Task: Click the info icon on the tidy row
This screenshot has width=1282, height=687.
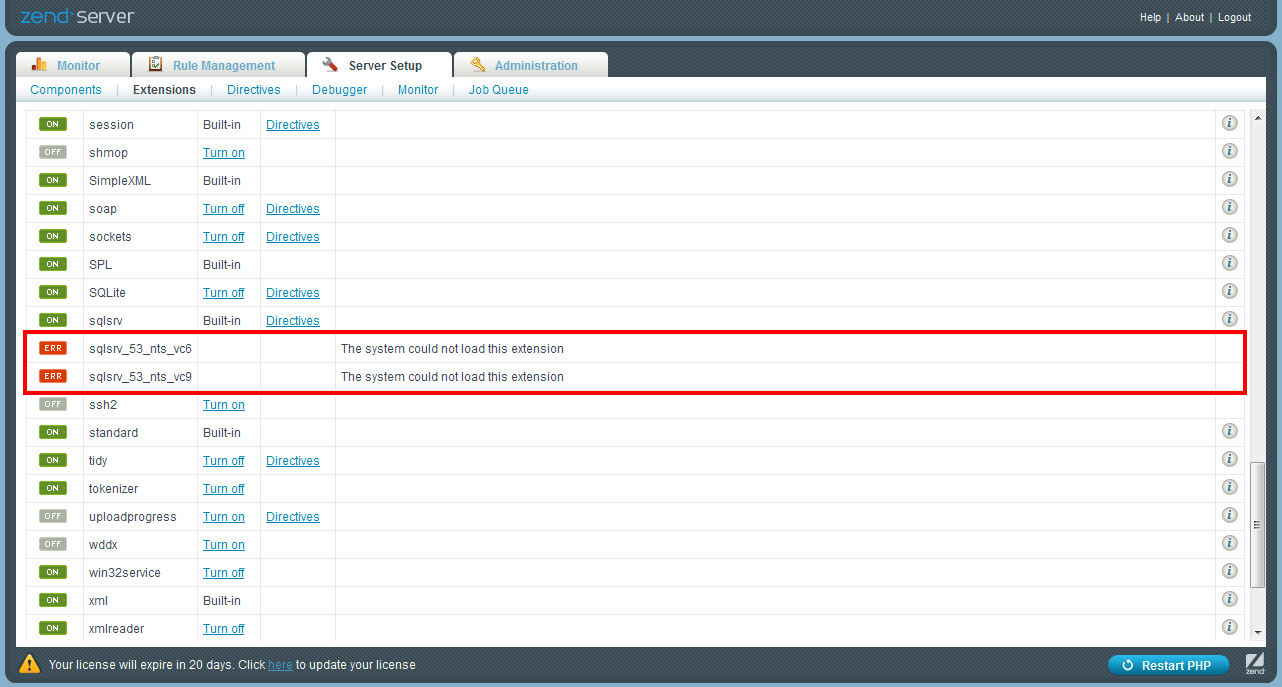Action: coord(1229,459)
